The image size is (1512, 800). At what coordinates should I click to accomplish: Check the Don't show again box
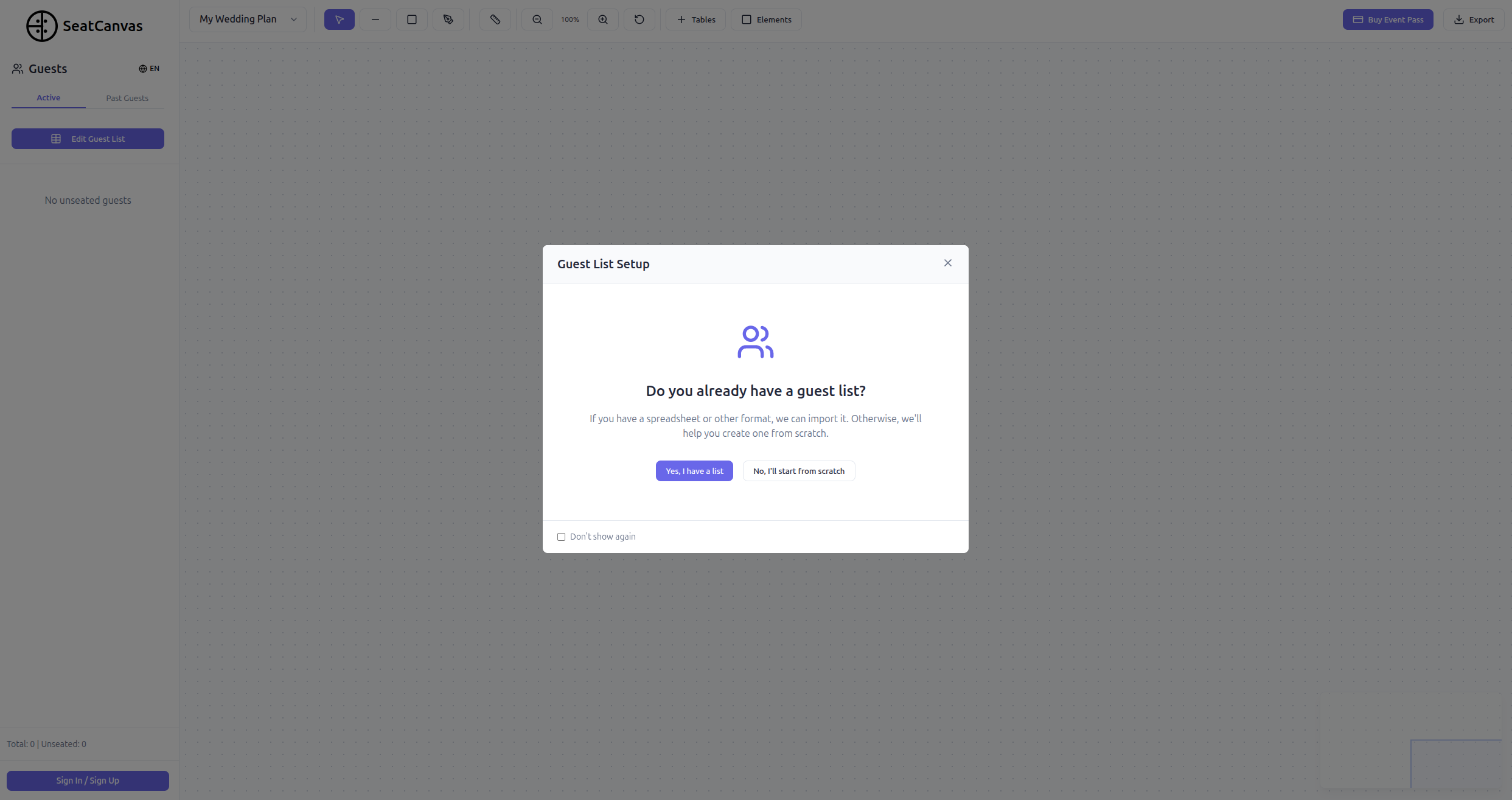[561, 537]
